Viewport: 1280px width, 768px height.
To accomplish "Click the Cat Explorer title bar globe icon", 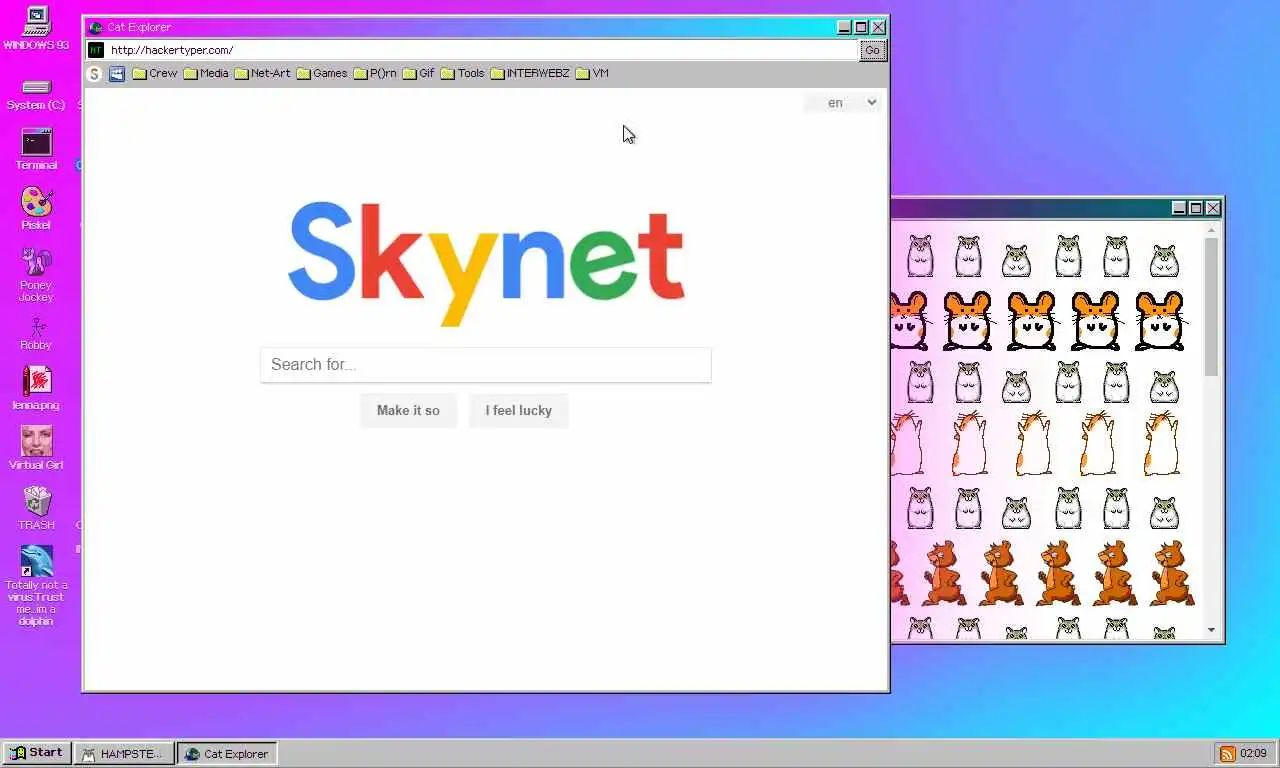I will click(96, 27).
